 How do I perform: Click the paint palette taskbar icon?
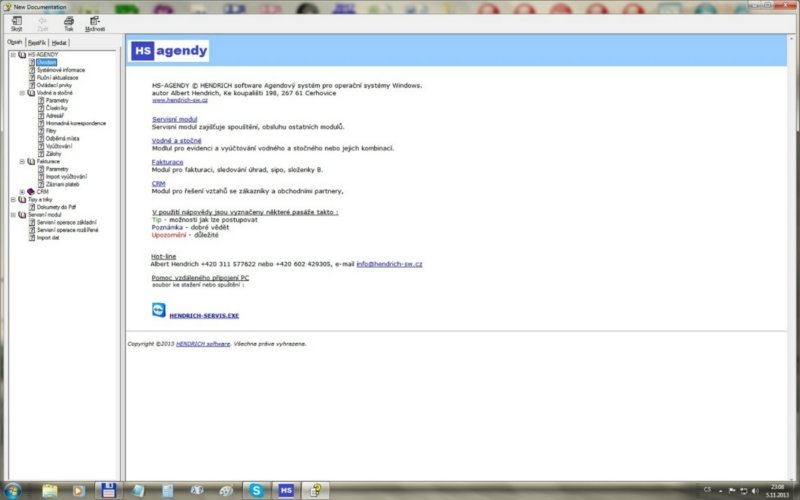(226, 491)
